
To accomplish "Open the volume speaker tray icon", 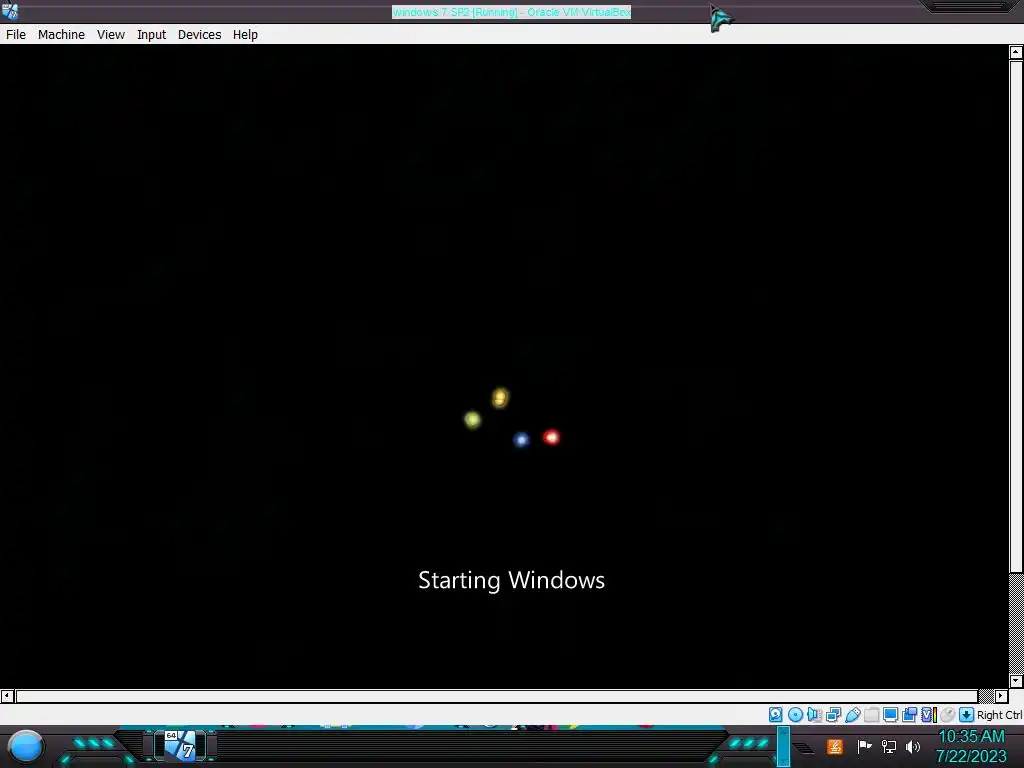I will [x=913, y=746].
